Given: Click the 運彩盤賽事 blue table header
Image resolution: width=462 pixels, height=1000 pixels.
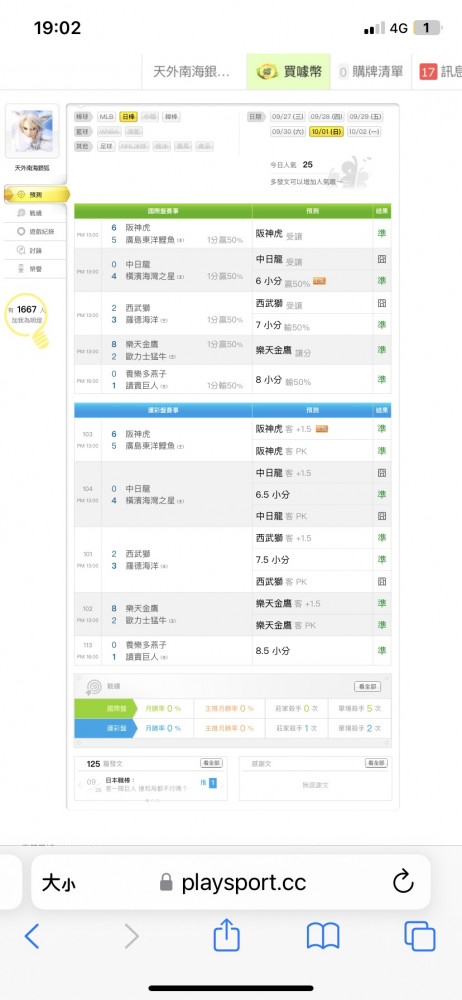Looking at the screenshot, I should (163, 410).
